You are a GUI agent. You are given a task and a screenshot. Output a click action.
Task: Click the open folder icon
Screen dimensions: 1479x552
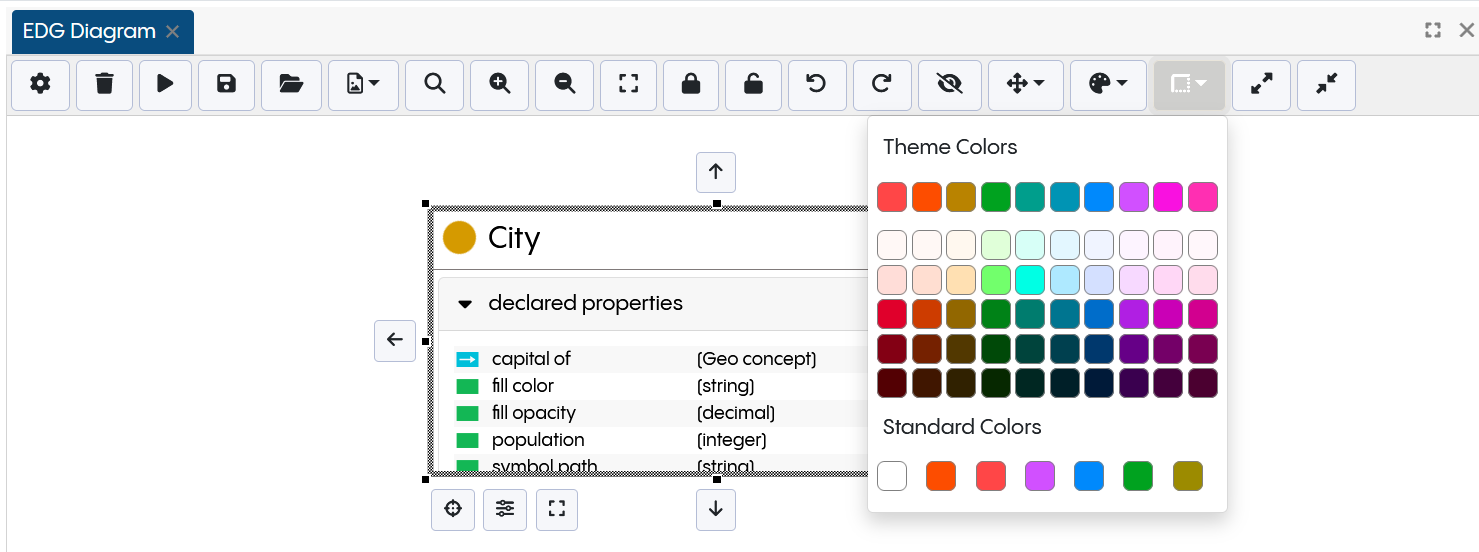(x=291, y=84)
